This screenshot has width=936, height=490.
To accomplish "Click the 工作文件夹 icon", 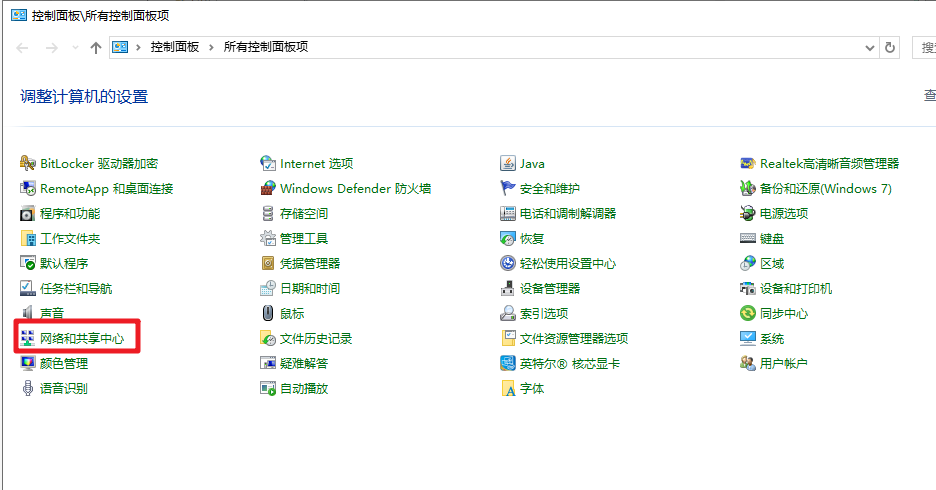I will 27,239.
